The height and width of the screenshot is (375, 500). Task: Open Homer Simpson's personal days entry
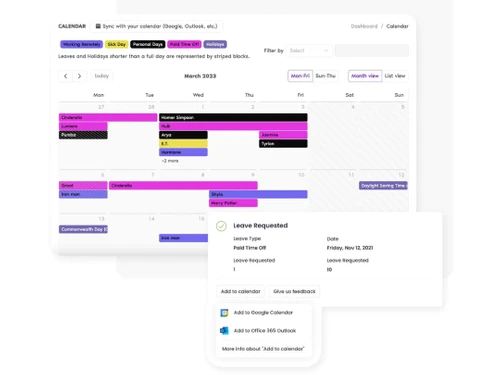(x=233, y=117)
